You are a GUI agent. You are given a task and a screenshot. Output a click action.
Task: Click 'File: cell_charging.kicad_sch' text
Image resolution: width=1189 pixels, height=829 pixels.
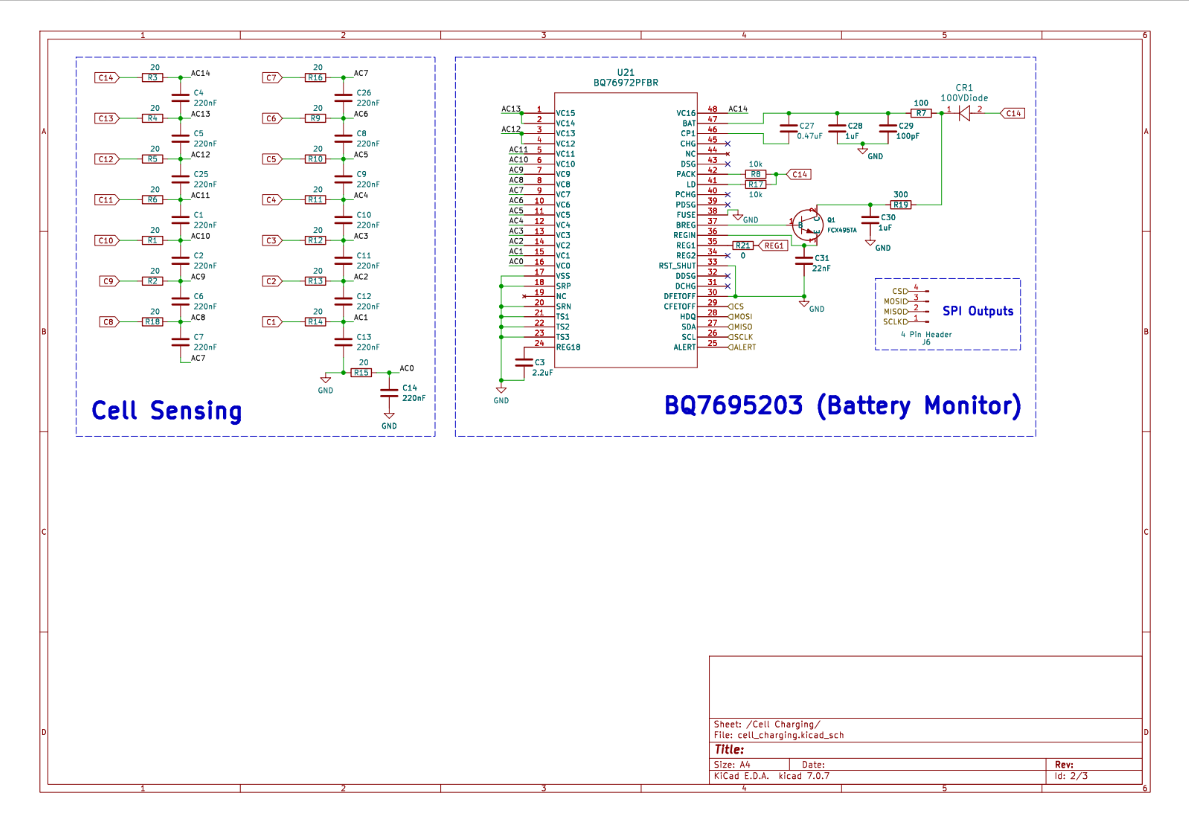[778, 735]
